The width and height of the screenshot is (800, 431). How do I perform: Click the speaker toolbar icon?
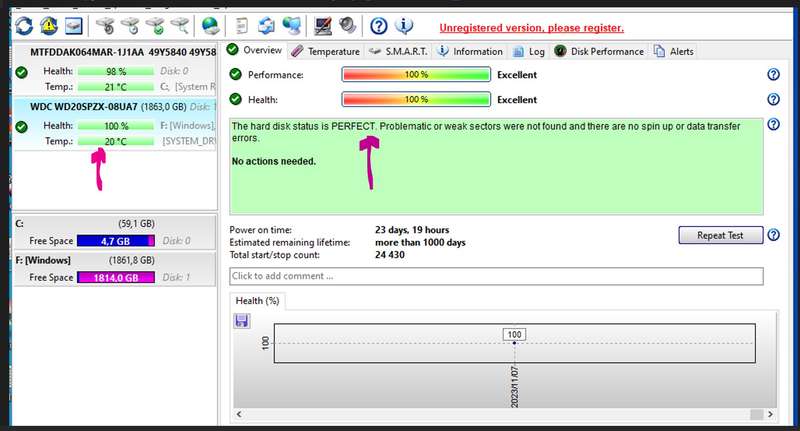pos(347,25)
